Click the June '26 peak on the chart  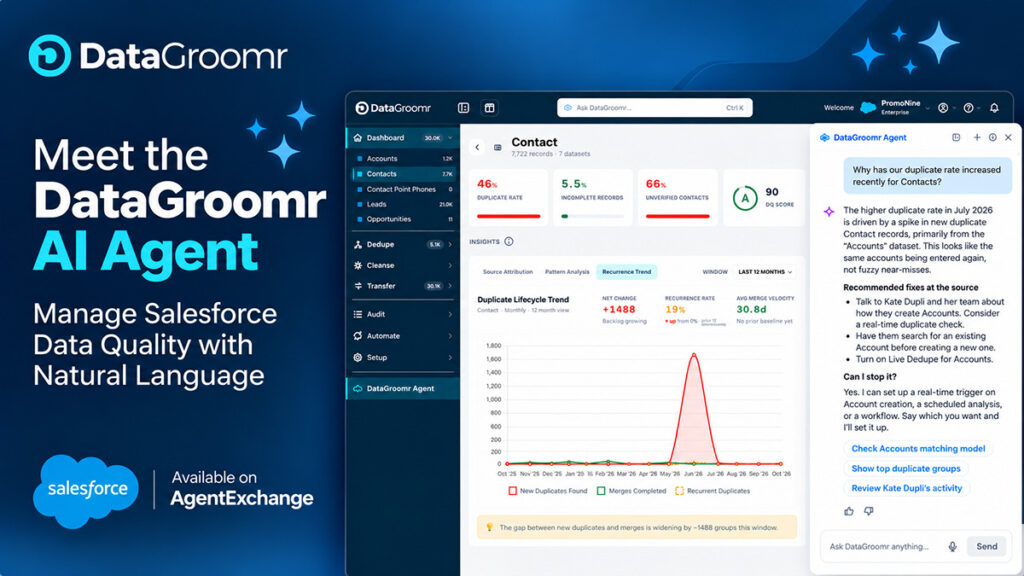click(x=694, y=355)
